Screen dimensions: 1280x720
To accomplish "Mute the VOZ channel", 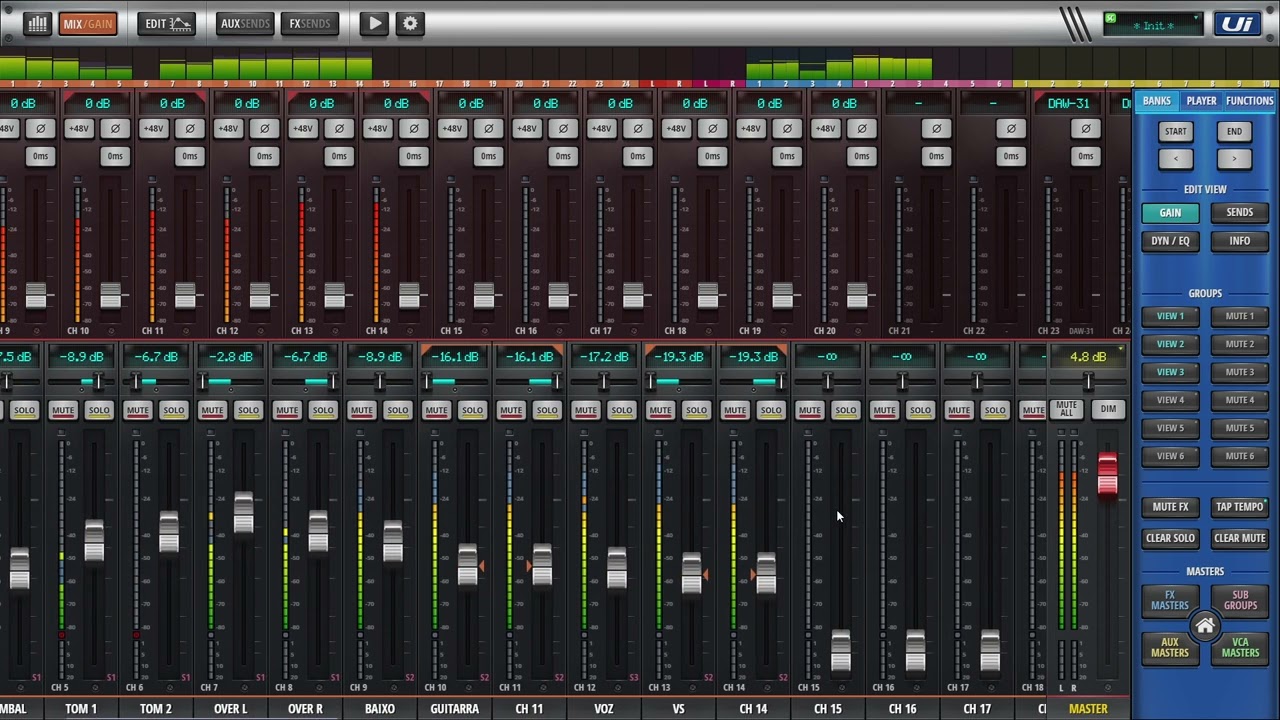I will [x=585, y=410].
